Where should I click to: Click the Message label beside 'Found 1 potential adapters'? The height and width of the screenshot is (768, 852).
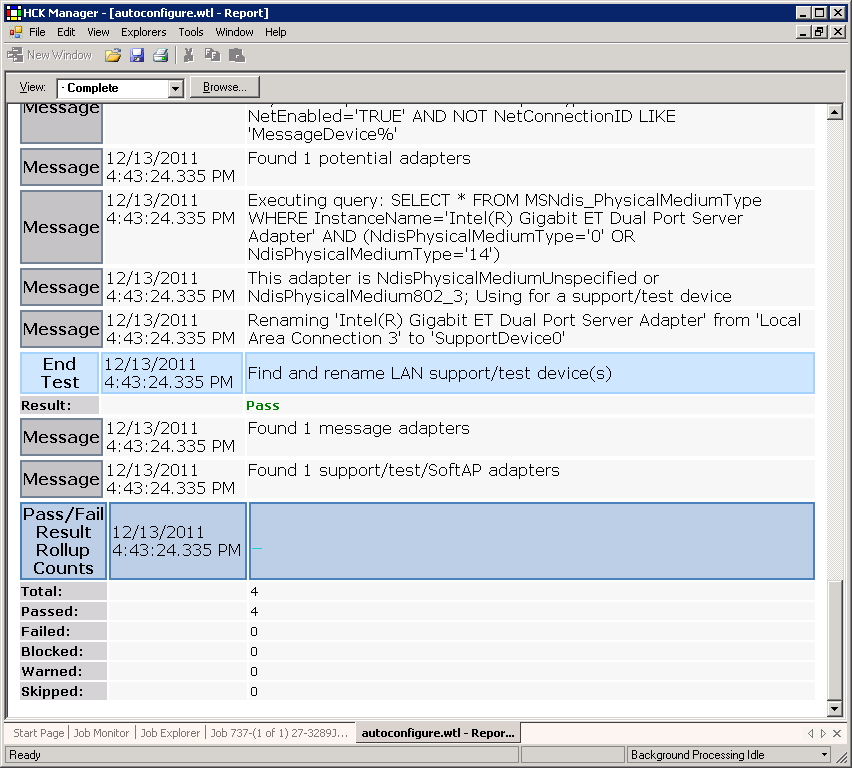(61, 167)
